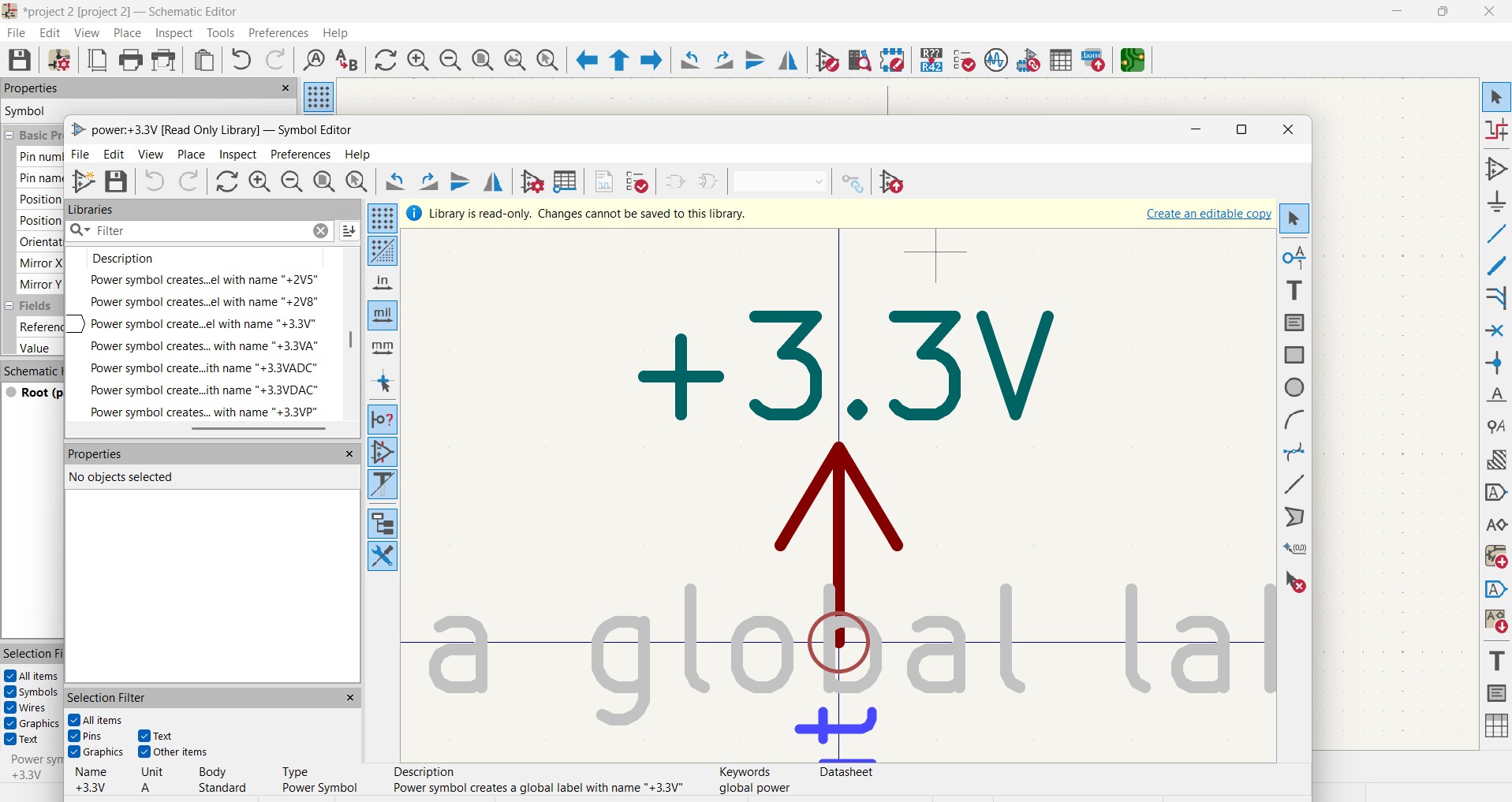Toggle Graphics checkbox in Symbol Editor Selection Filter
This screenshot has width=1512, height=802.
pyautogui.click(x=74, y=752)
